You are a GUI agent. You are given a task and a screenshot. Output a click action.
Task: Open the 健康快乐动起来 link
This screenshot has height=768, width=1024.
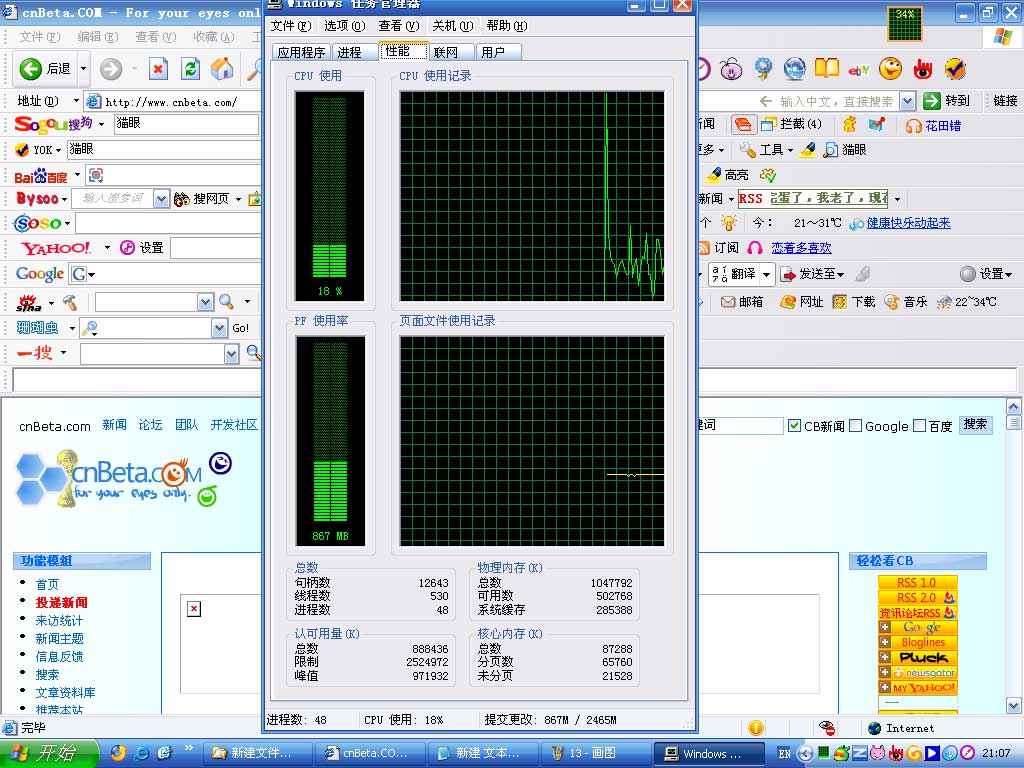908,223
